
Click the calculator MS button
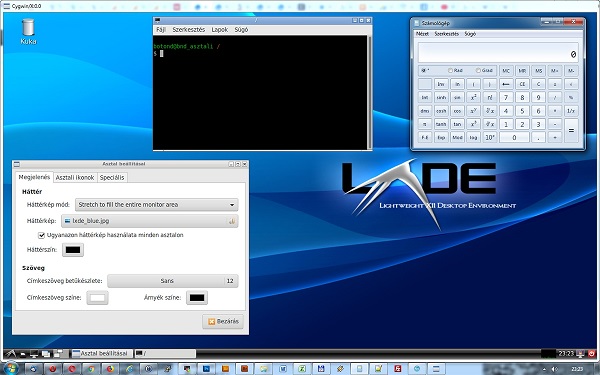tap(538, 71)
